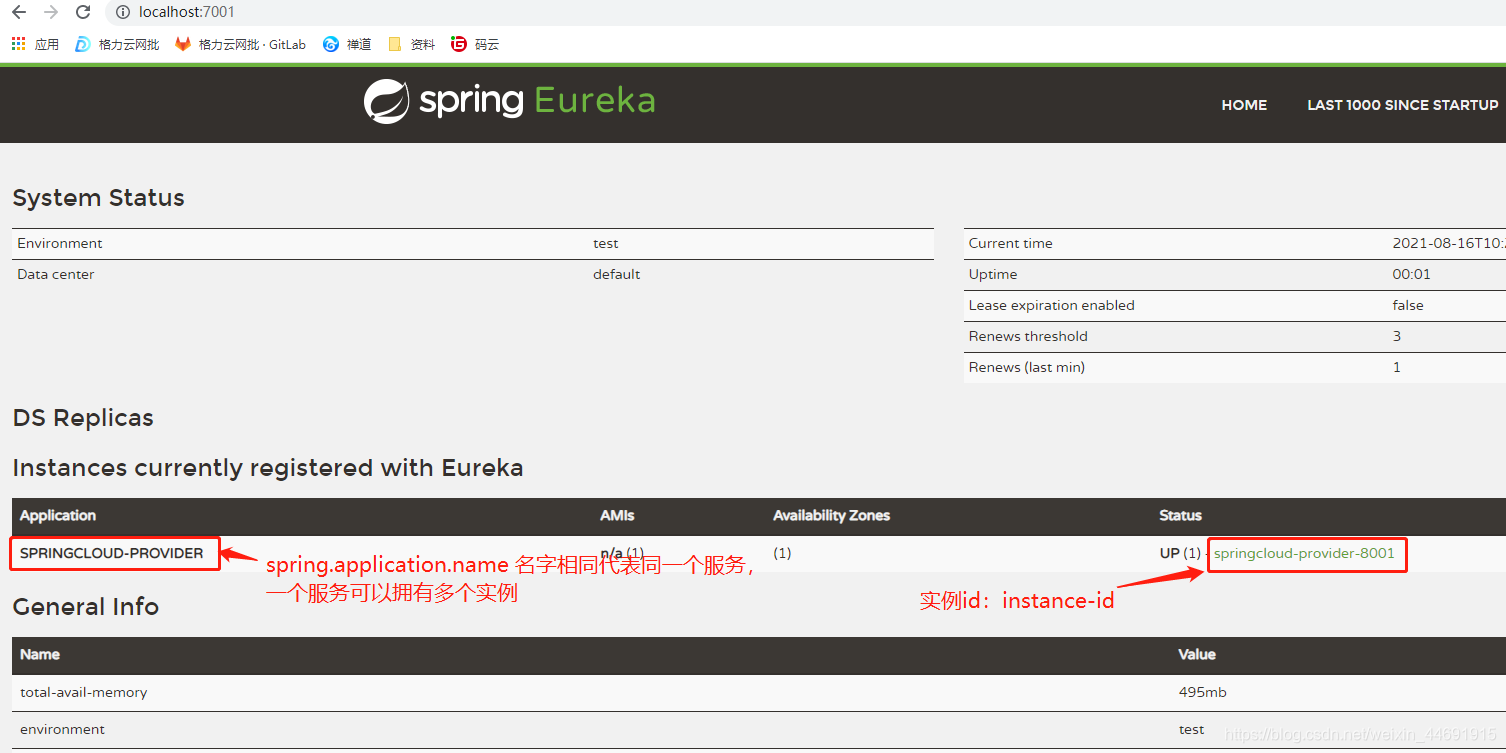Open the 资料 bookmarks folder
Screen dimensions: 1506x753
[411, 44]
